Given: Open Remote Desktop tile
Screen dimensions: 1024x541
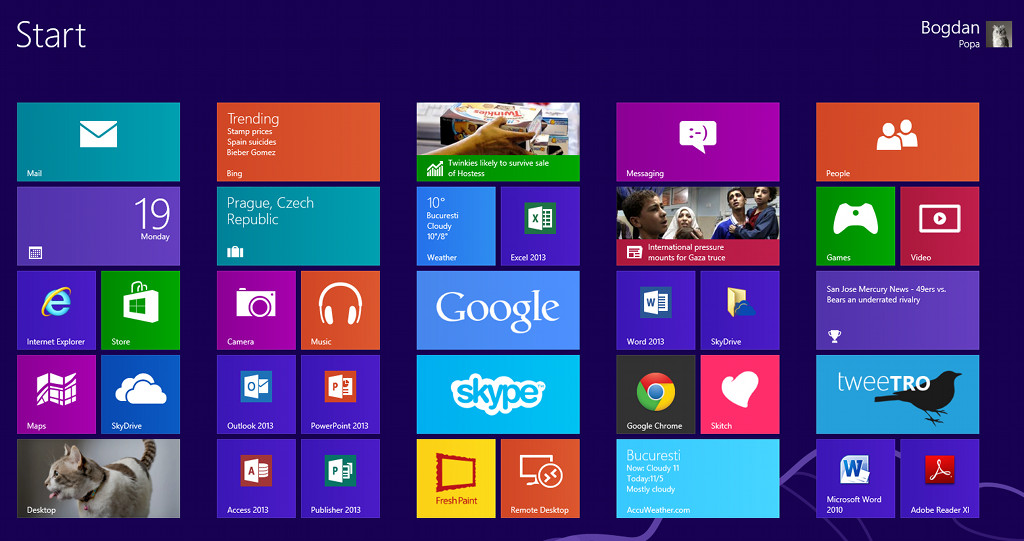Looking at the screenshot, I should click(x=540, y=478).
